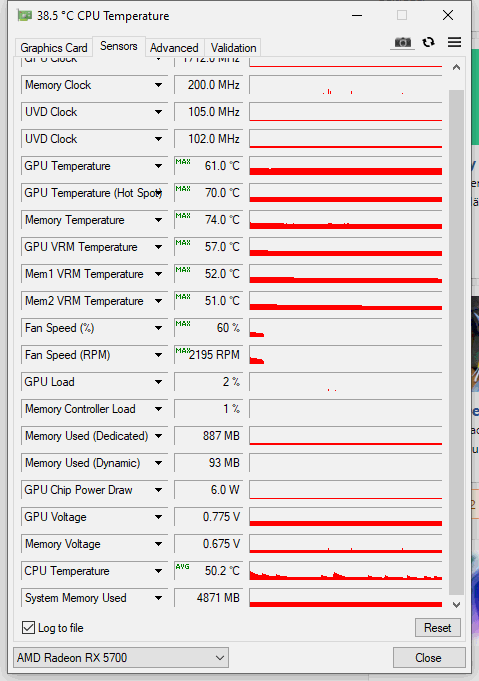Open the Memory Controller Load dropdown arrow
479x681 pixels.
159,409
